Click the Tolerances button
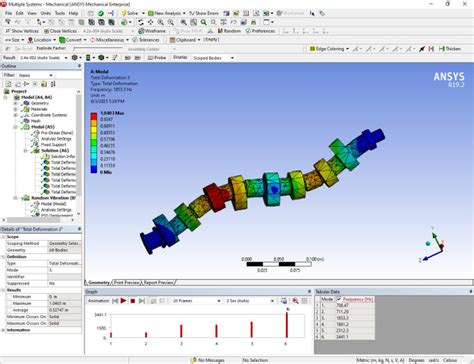 tap(146, 40)
